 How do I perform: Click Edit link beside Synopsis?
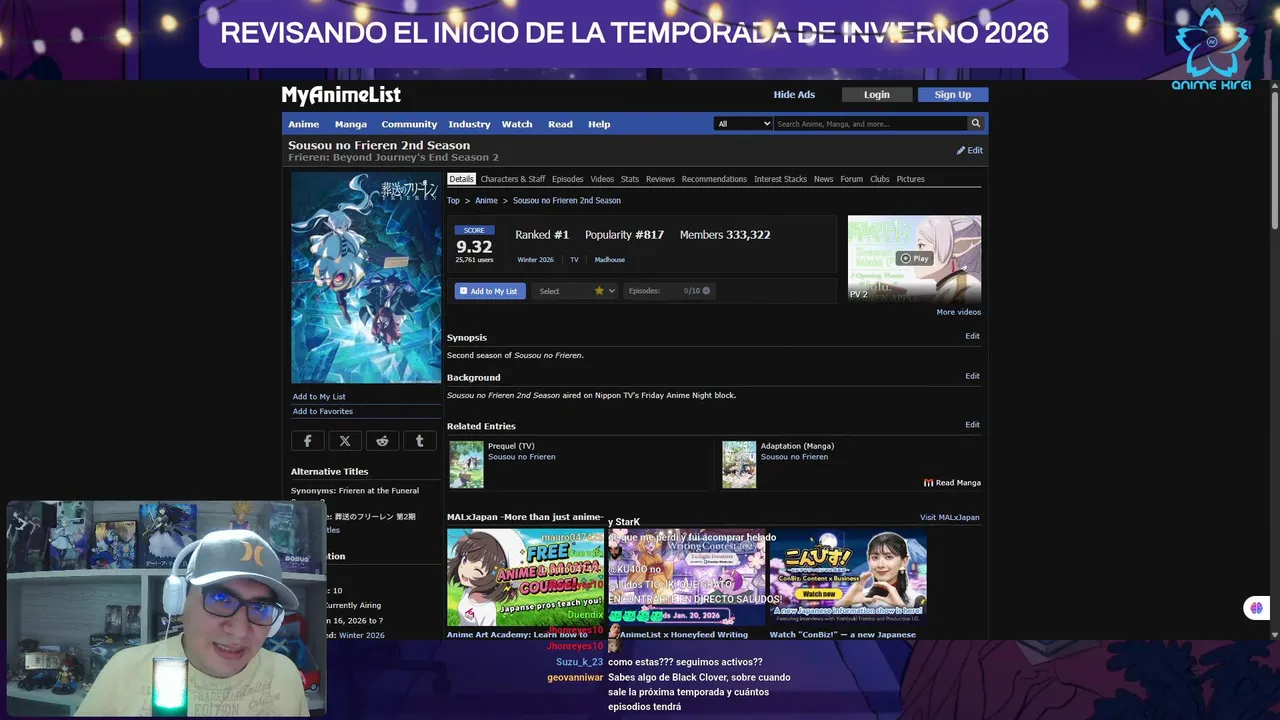pos(972,336)
